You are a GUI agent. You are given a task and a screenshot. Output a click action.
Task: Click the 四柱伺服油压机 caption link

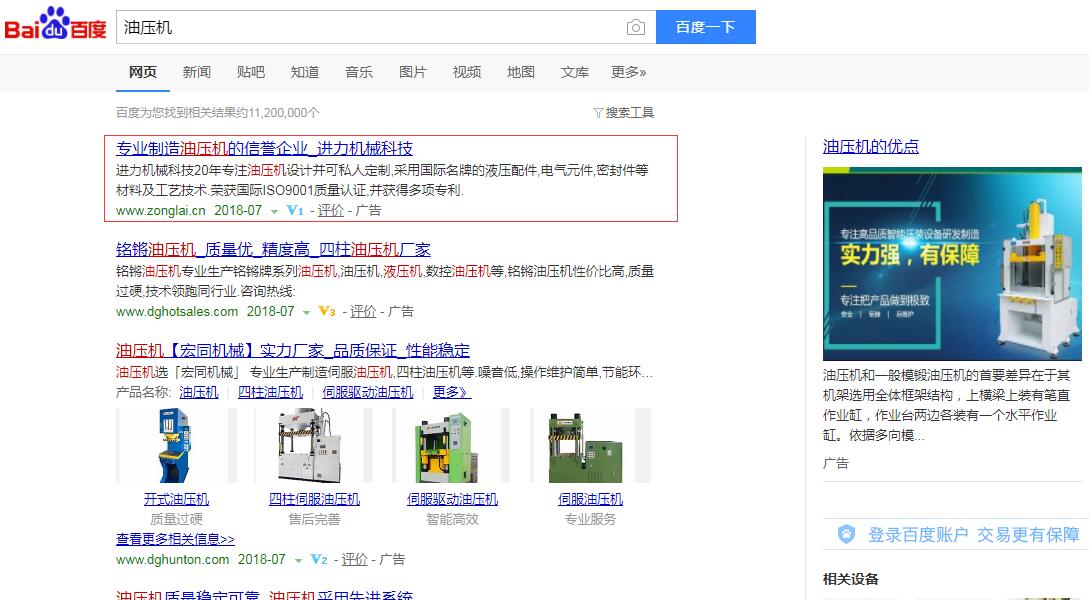315,499
